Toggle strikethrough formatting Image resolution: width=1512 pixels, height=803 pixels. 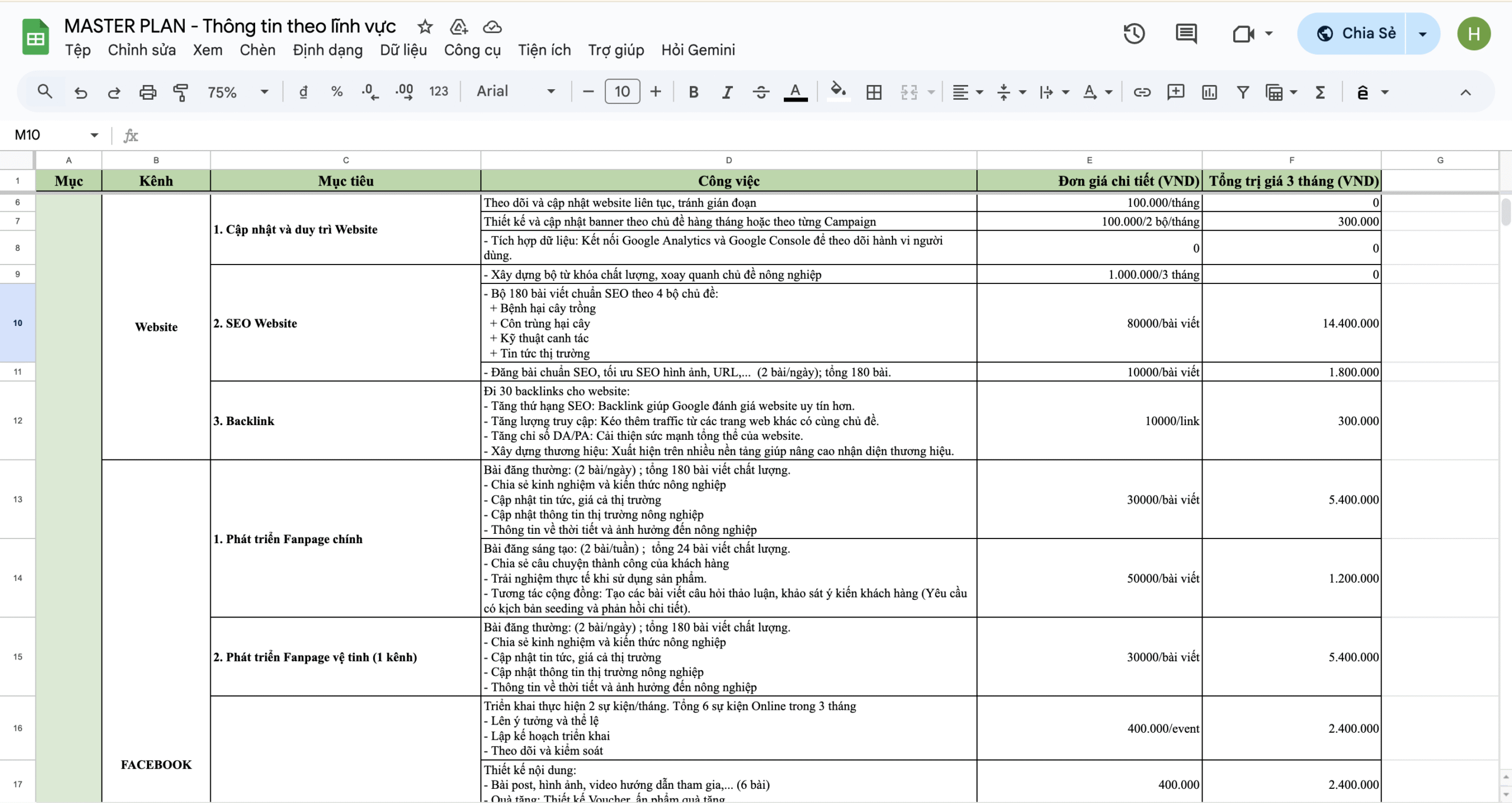(x=761, y=92)
